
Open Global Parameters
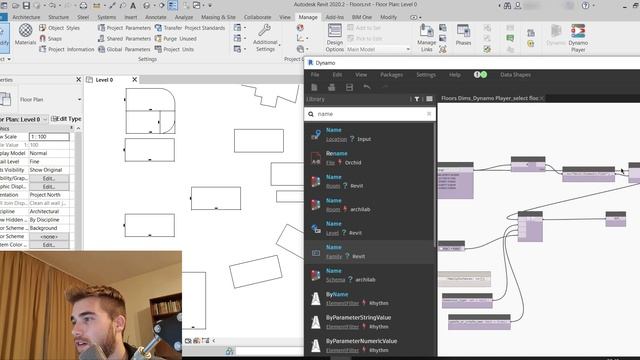(x=124, y=49)
